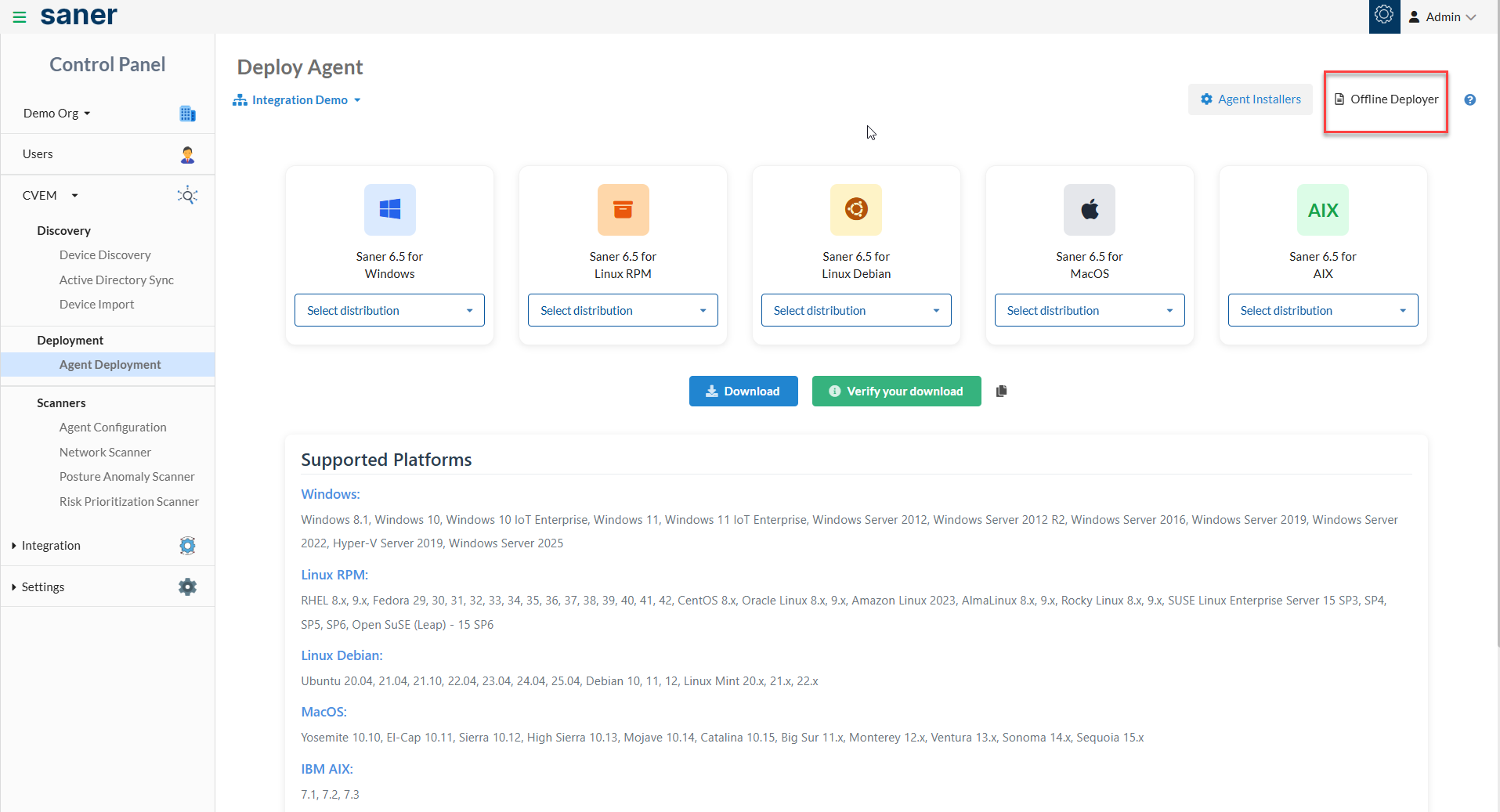Click the copy icon beside Verify
Image resolution: width=1500 pixels, height=812 pixels.
click(x=1001, y=392)
